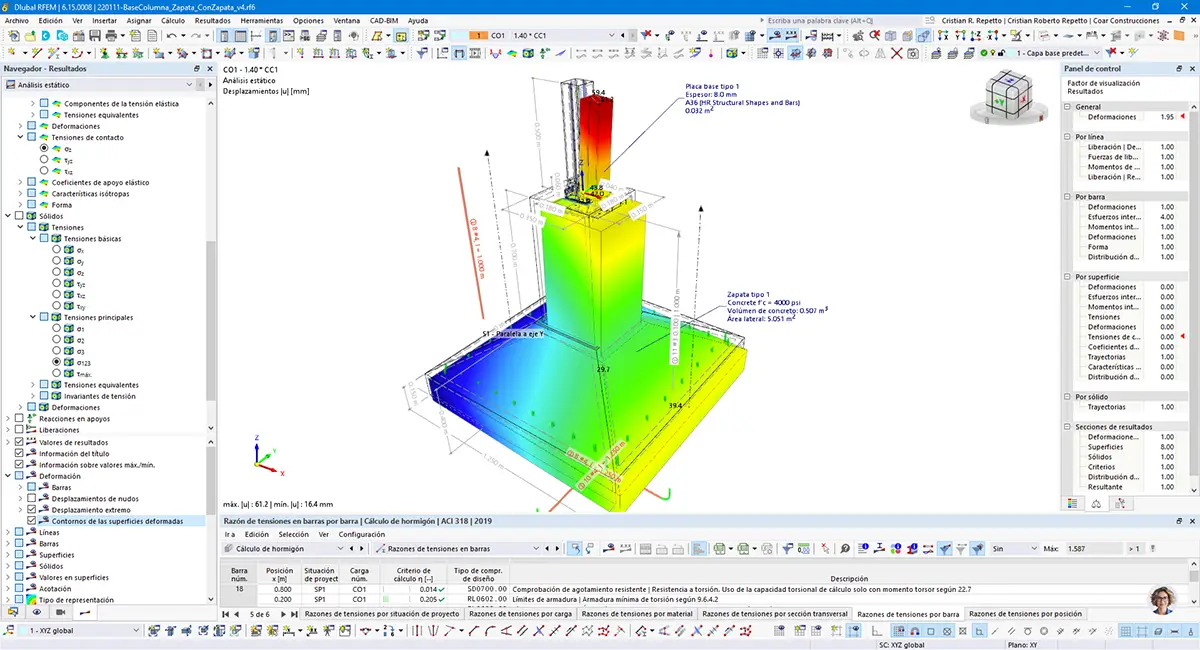Click the view along Z axis icon
This screenshot has height=650, width=1200.
[976, 35]
